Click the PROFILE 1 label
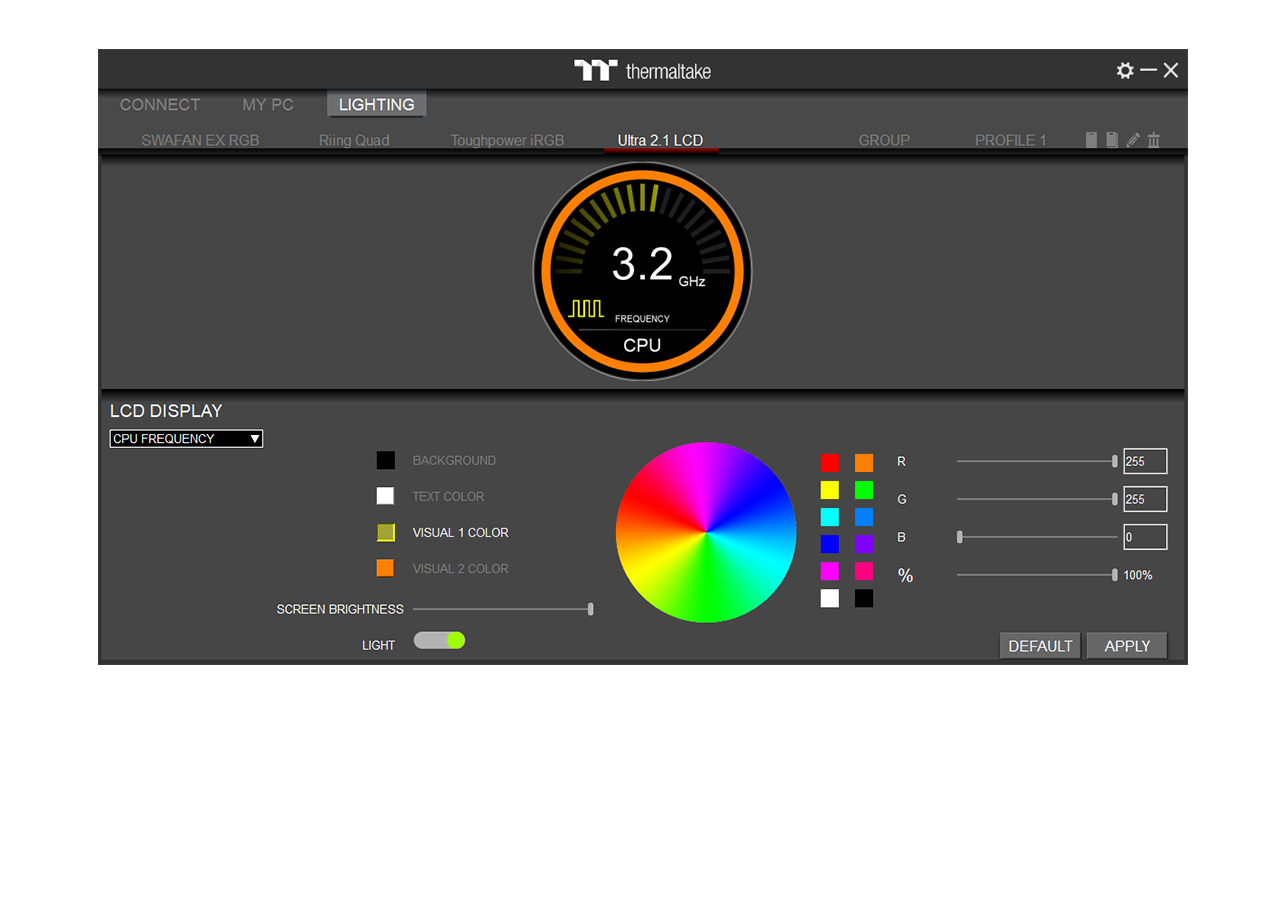 pos(1011,140)
